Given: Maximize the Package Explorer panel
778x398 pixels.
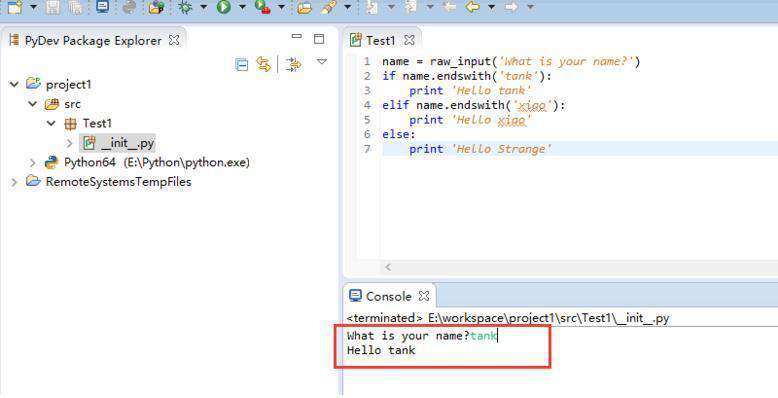Looking at the screenshot, I should click(319, 39).
